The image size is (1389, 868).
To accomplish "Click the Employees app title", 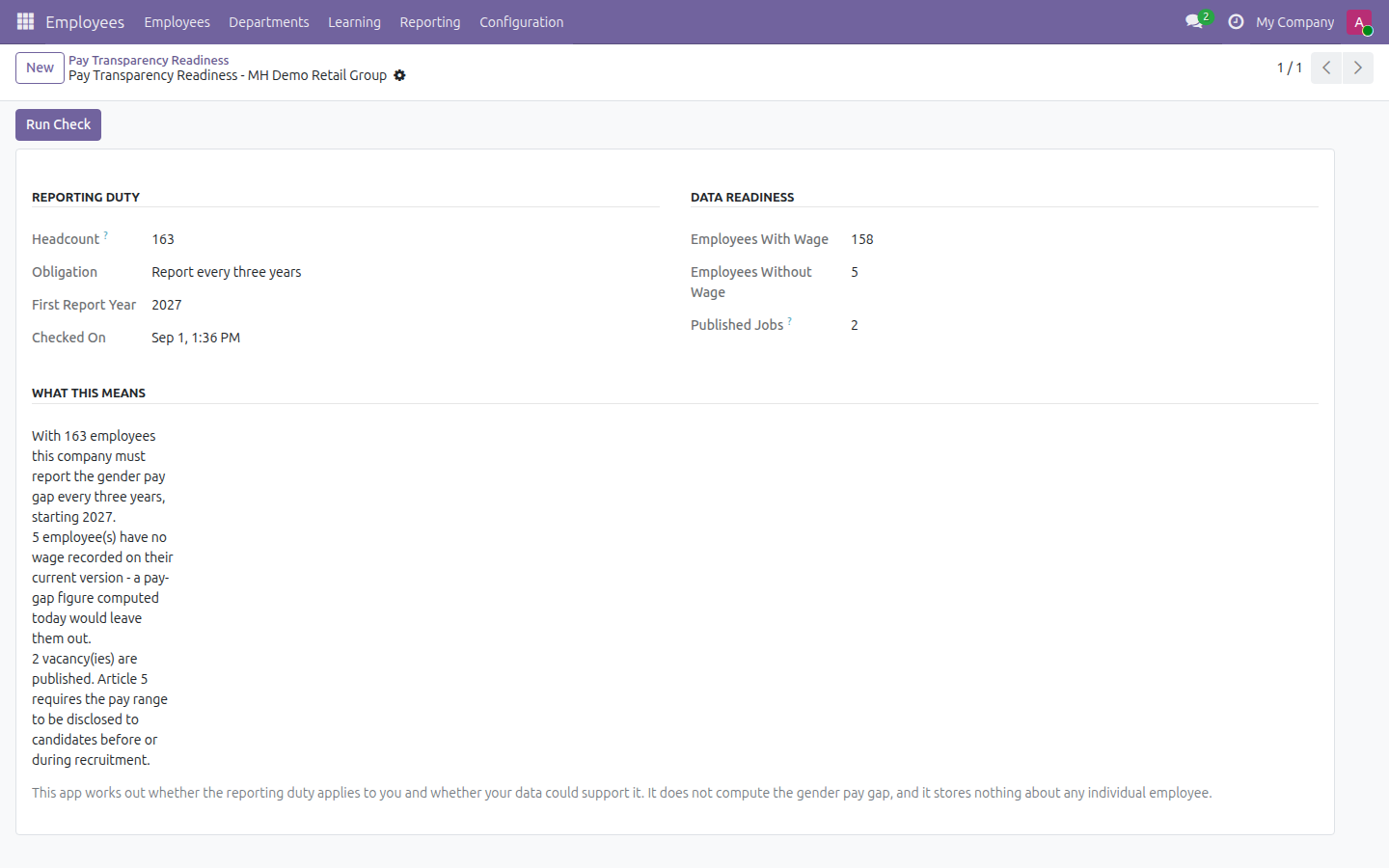I will pyautogui.click(x=85, y=22).
